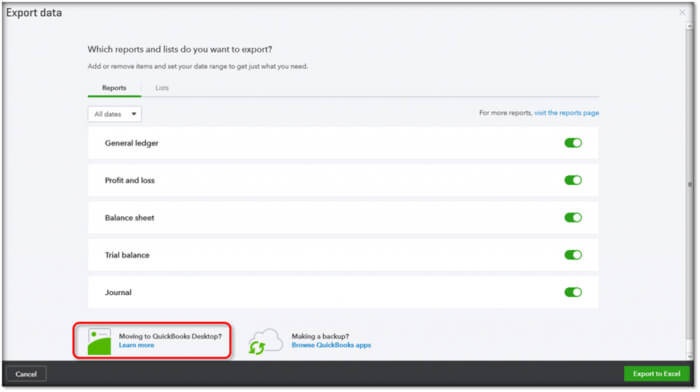Click the QuickBooks Desktop green document icon

click(x=99, y=342)
